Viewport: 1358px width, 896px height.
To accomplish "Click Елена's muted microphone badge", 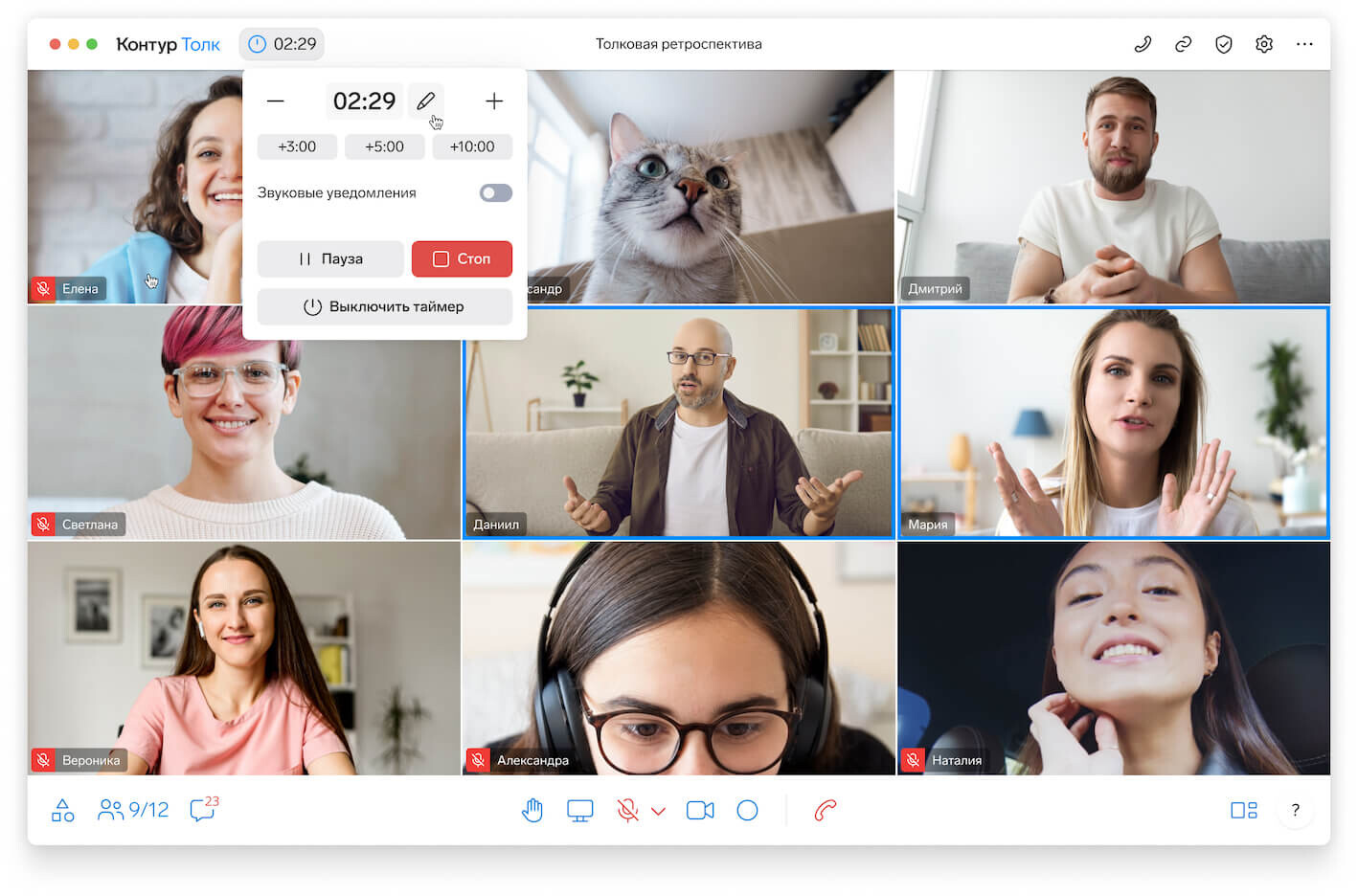I will 43,288.
